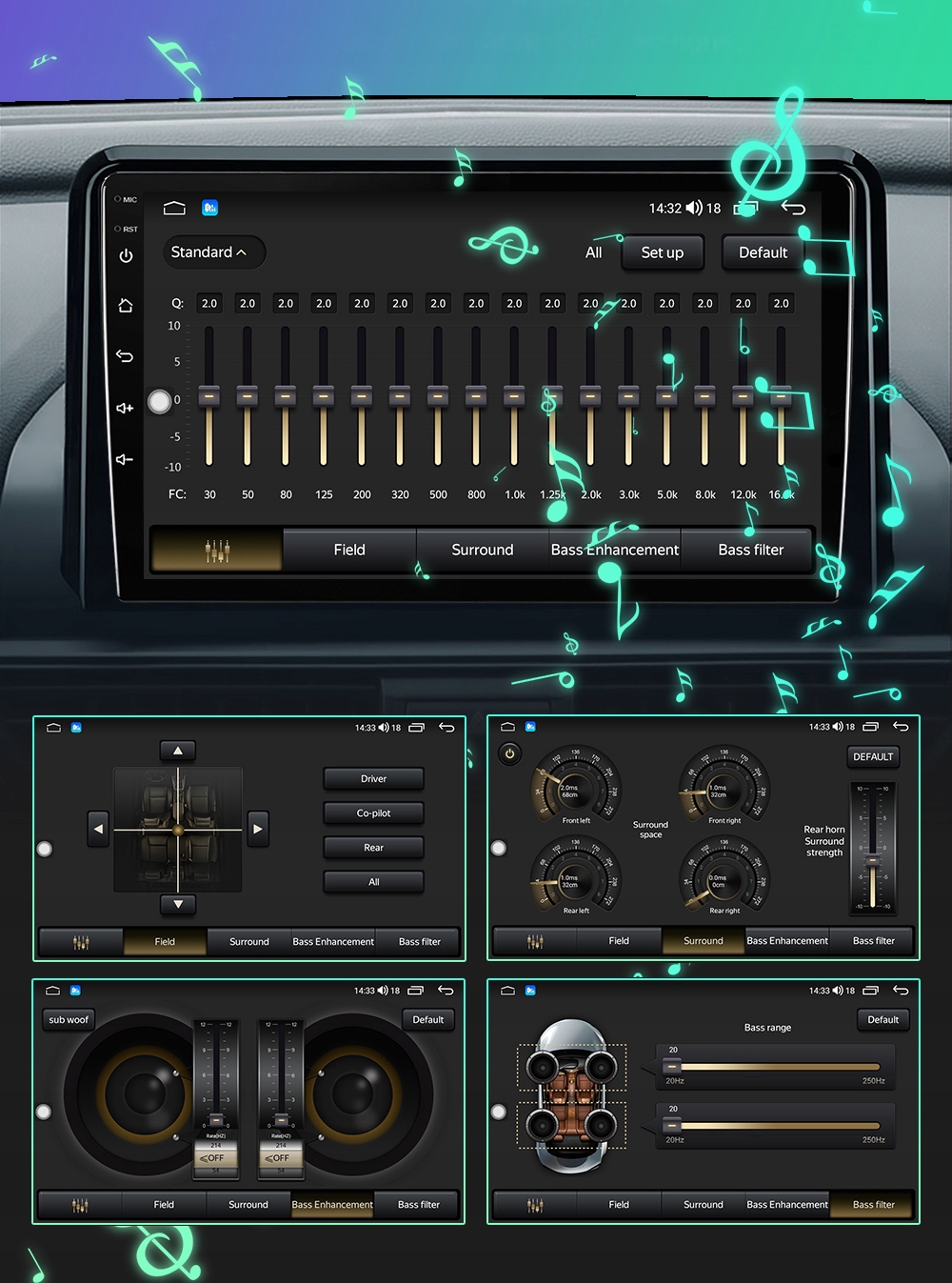
Task: Tap recent apps icon in Bass filter panel
Action: click(x=870, y=991)
